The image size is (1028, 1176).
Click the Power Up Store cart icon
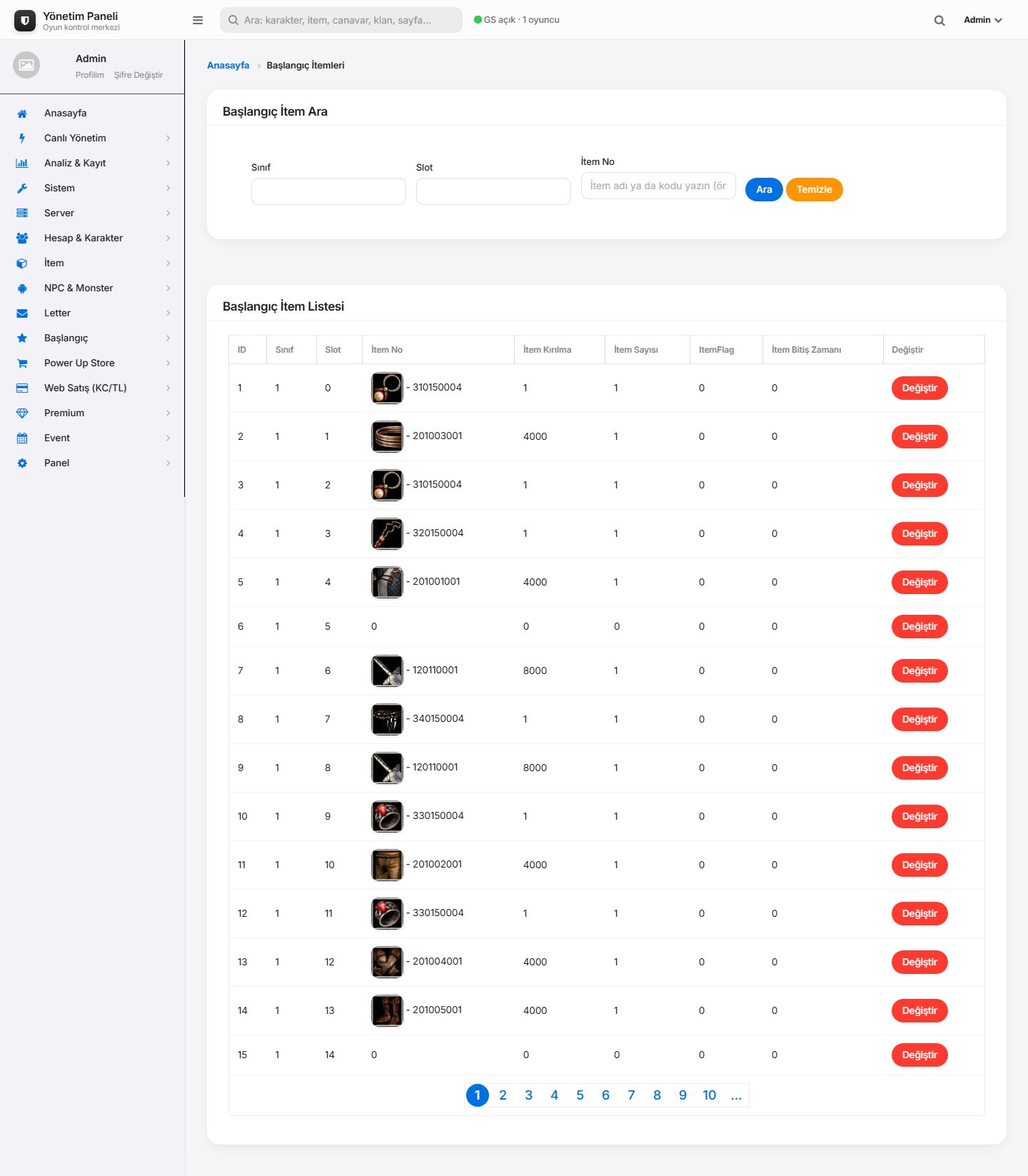pos(22,363)
